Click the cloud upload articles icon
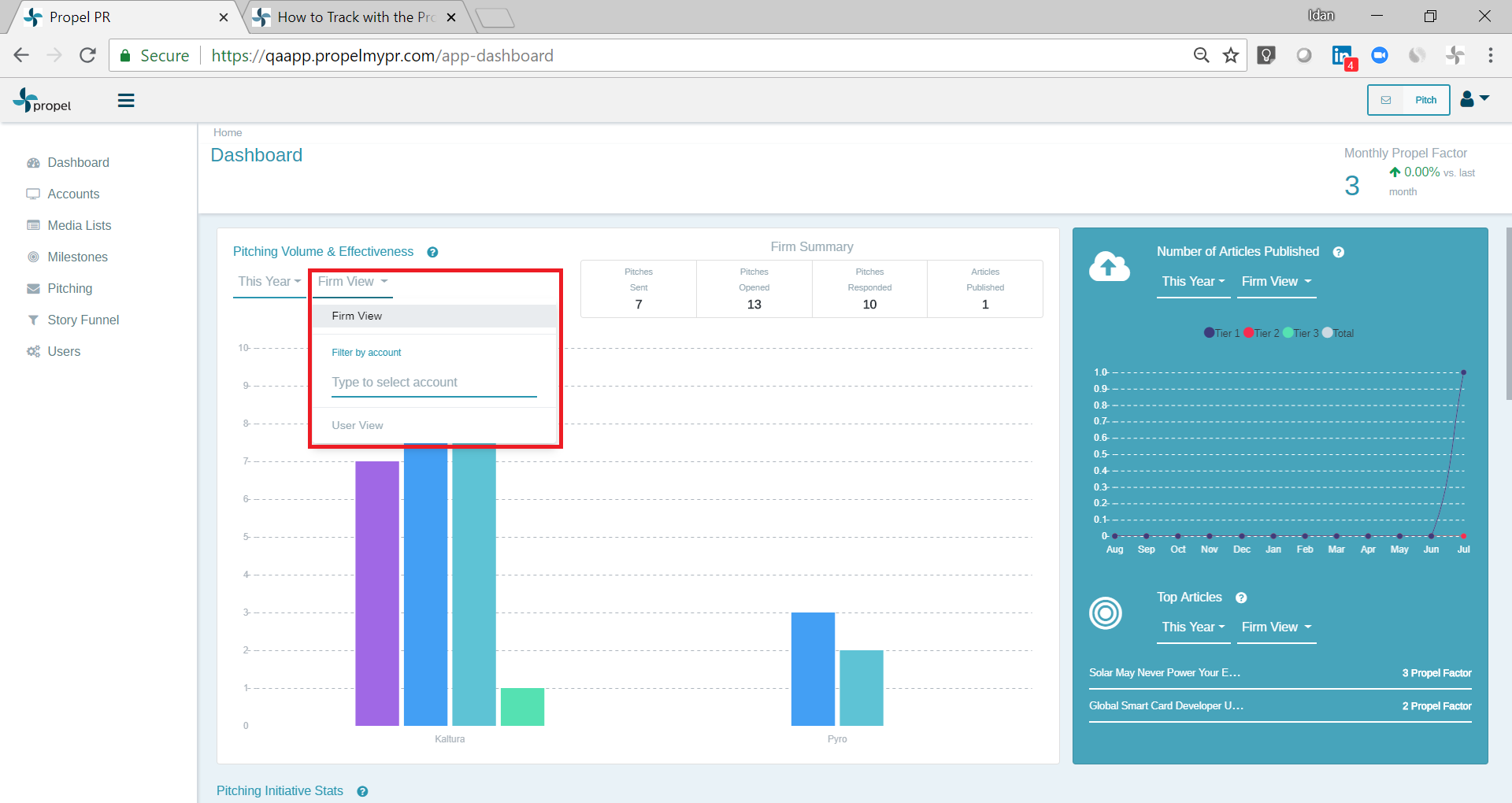Viewport: 1512px width, 803px height. coord(1109,266)
